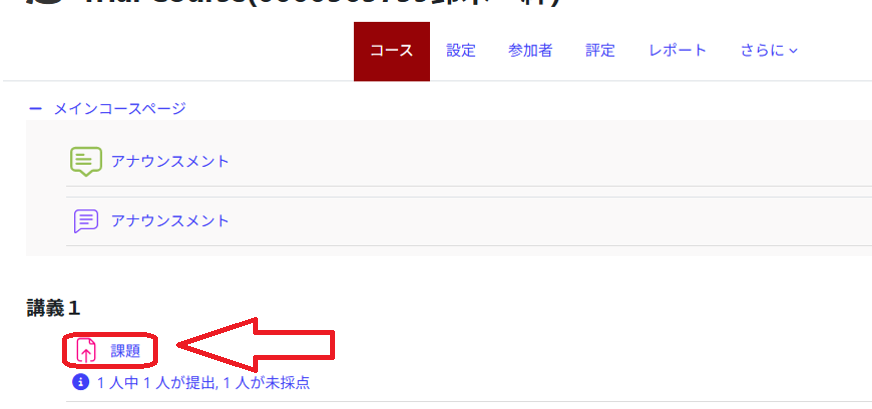872x409 pixels.
Task: Collapse section using minus icon before メインコースページ
Action: click(35, 109)
